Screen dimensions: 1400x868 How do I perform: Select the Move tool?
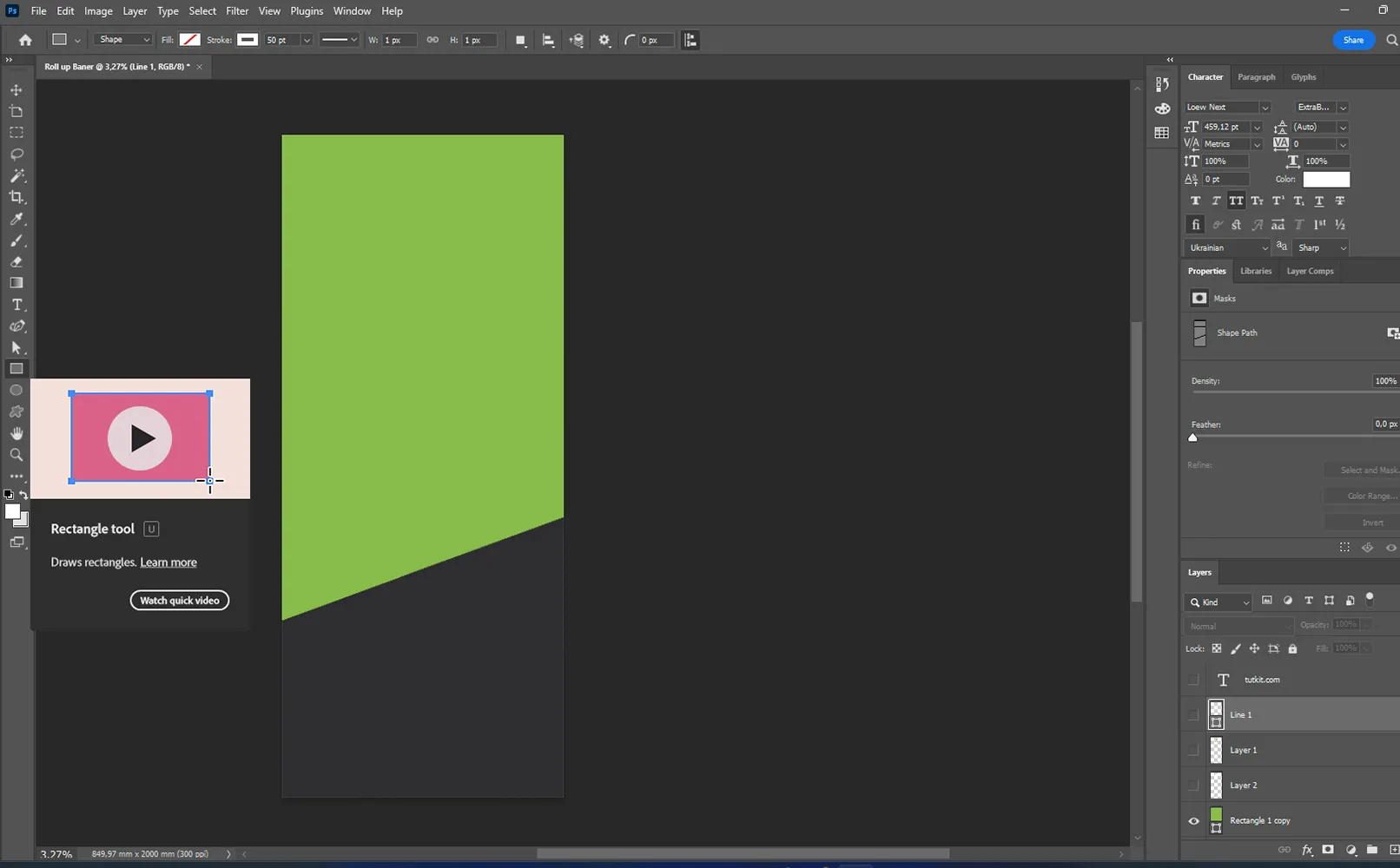click(17, 90)
